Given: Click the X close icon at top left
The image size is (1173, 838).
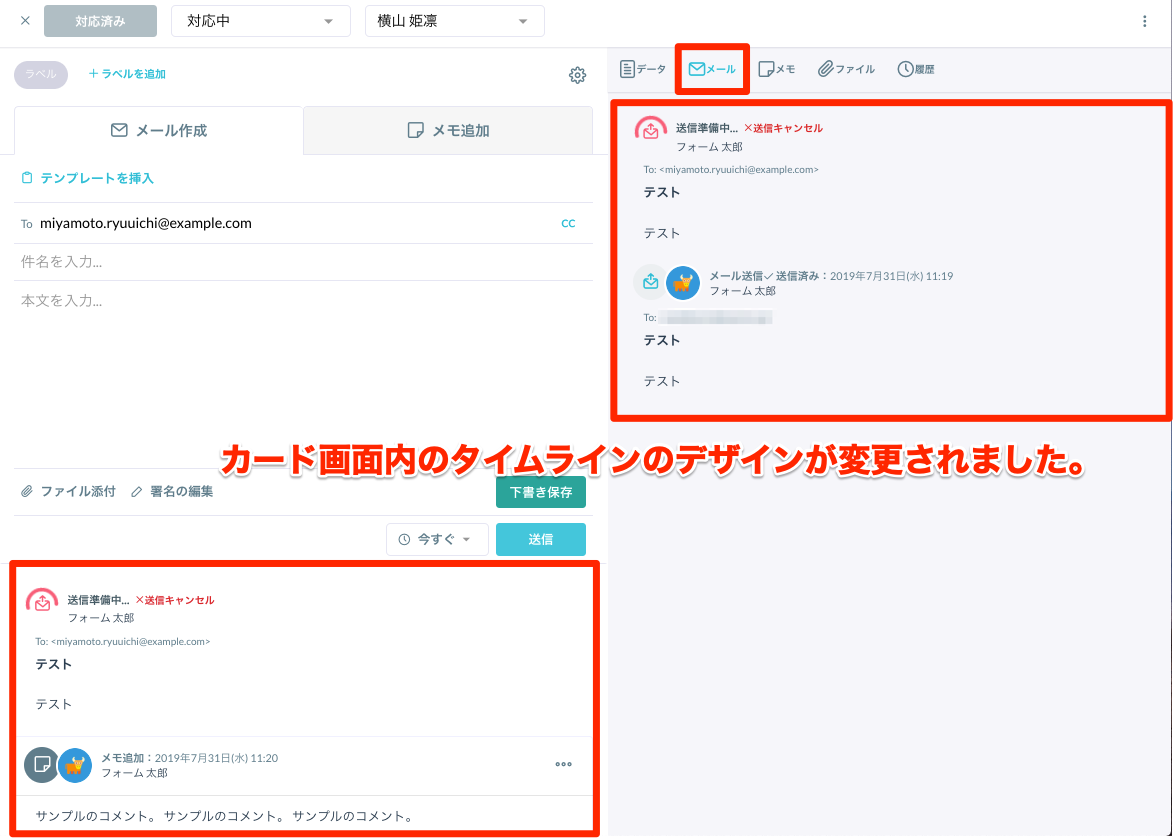Looking at the screenshot, I should coord(25,21).
